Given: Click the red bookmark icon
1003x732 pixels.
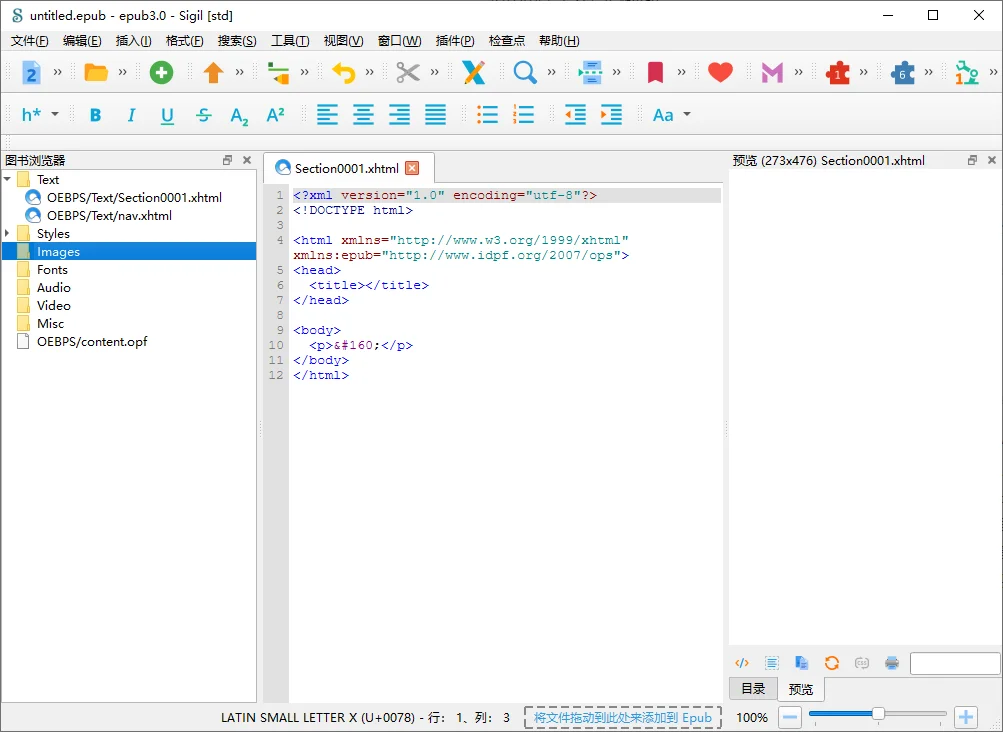Looking at the screenshot, I should tap(655, 72).
